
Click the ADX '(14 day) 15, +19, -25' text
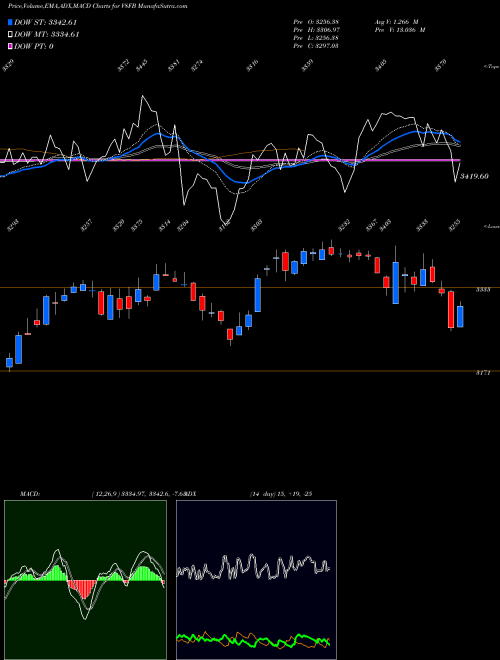tap(281, 494)
